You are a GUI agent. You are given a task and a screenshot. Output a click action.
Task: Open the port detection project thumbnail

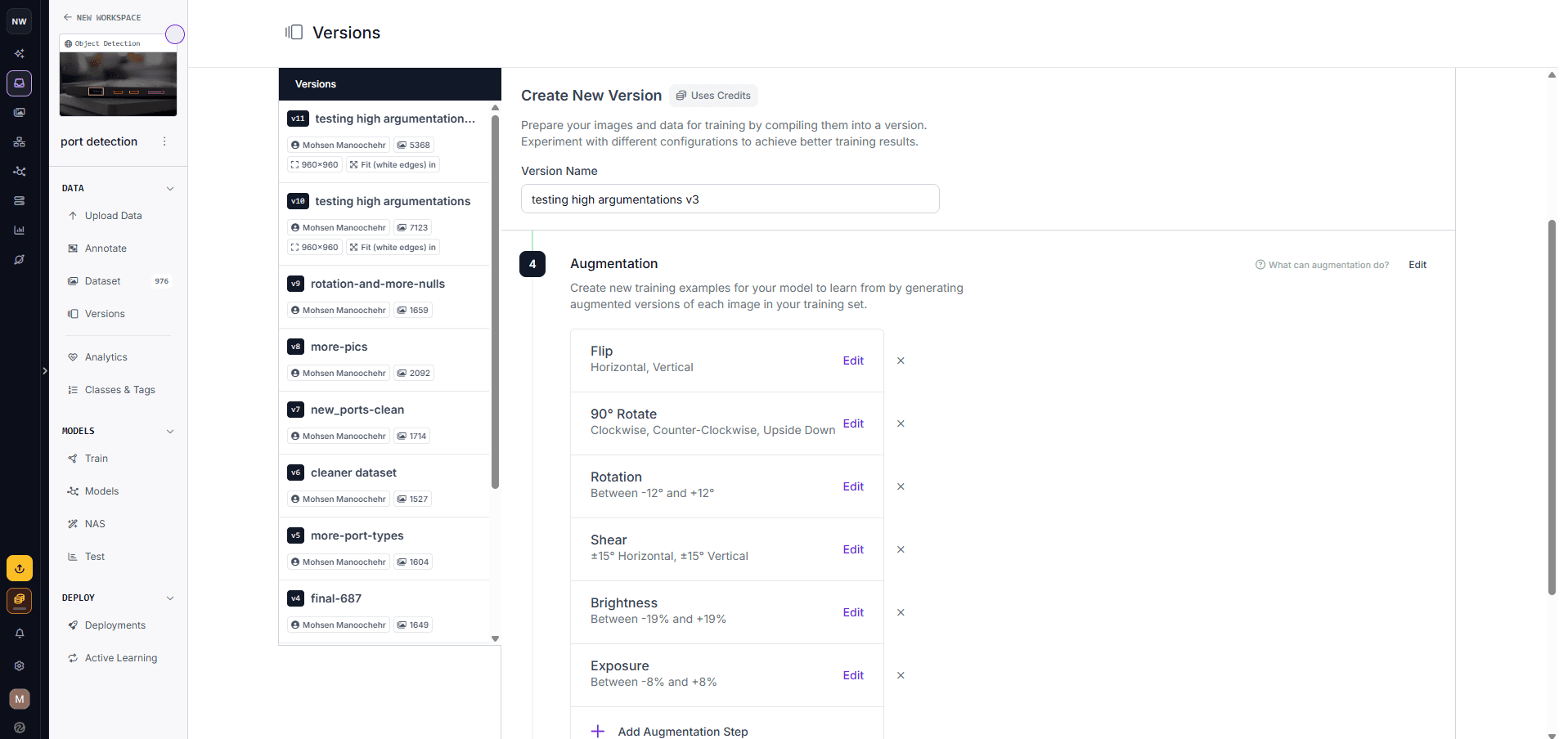(x=118, y=84)
